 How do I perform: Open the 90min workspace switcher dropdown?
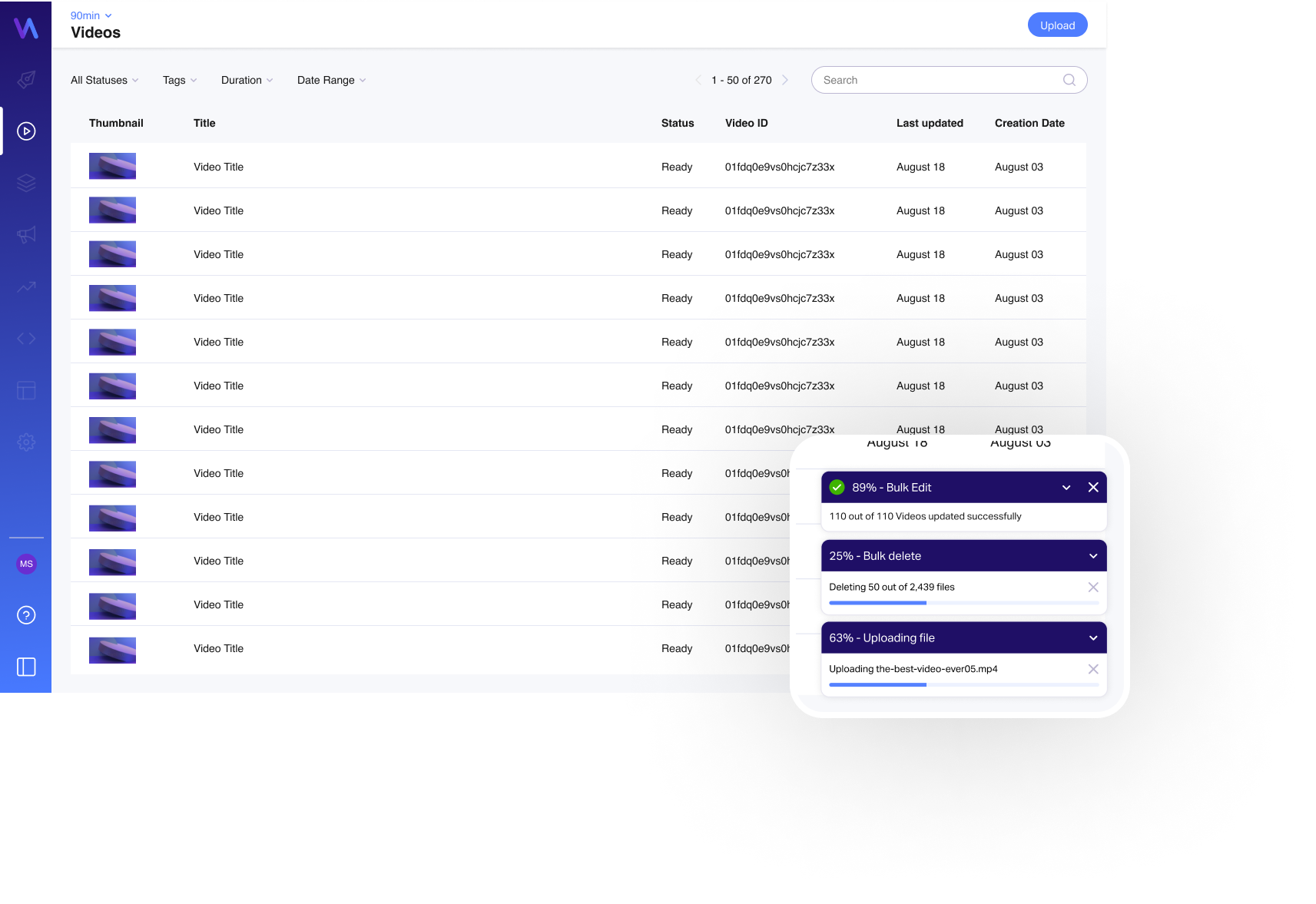[91, 15]
